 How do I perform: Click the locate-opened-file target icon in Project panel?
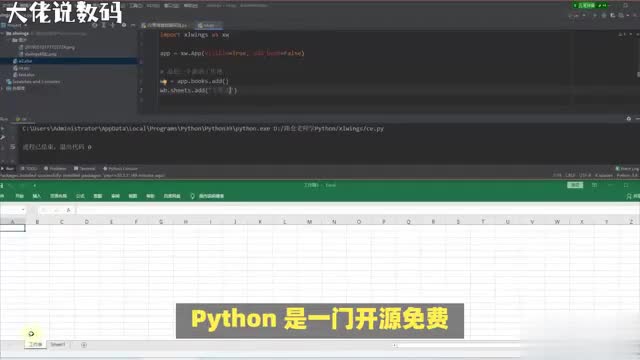point(95,25)
